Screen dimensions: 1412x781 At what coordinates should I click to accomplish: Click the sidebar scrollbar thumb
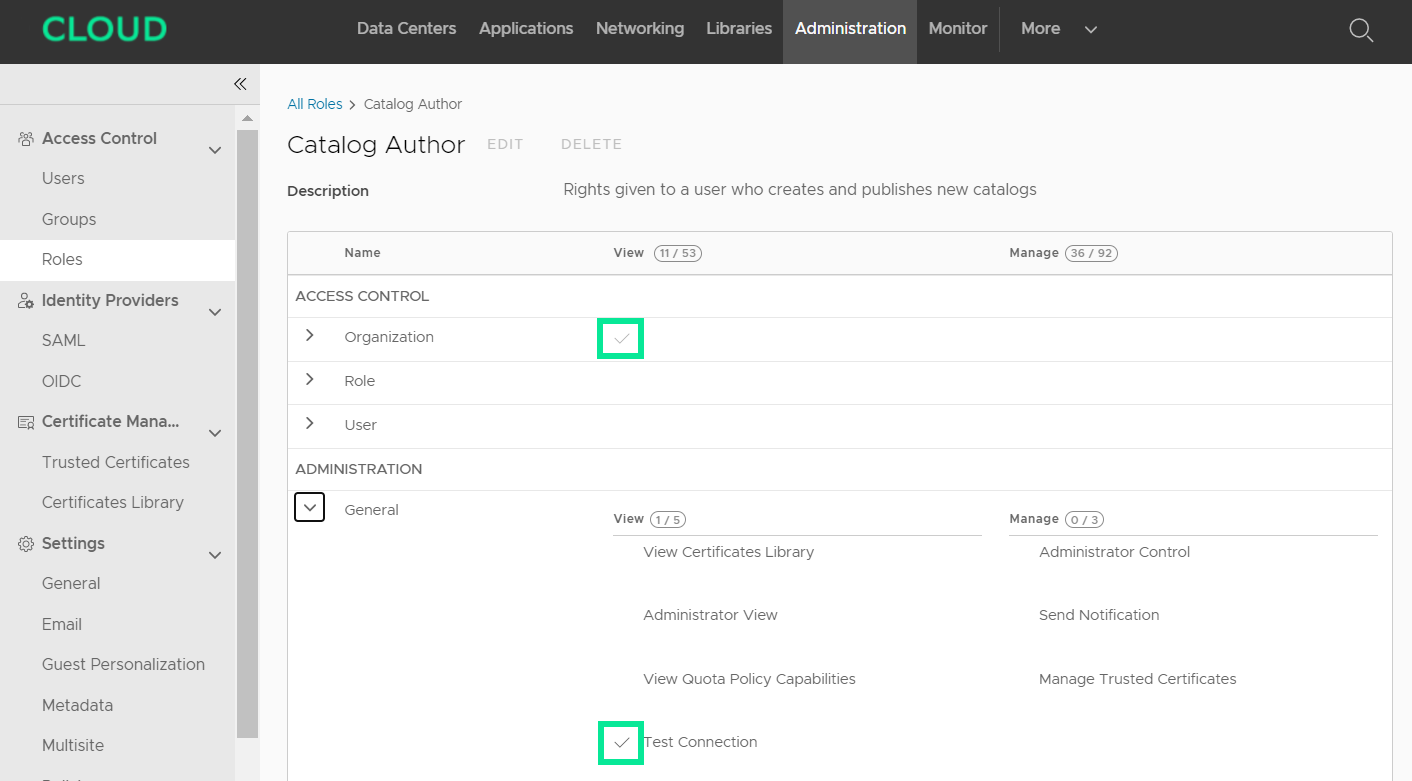(248, 433)
